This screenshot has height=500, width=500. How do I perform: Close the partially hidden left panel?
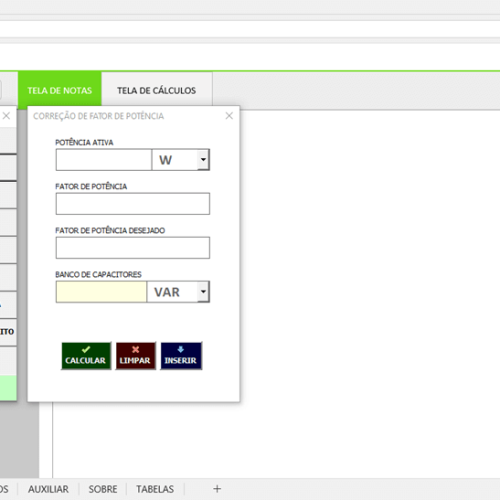(x=6, y=116)
